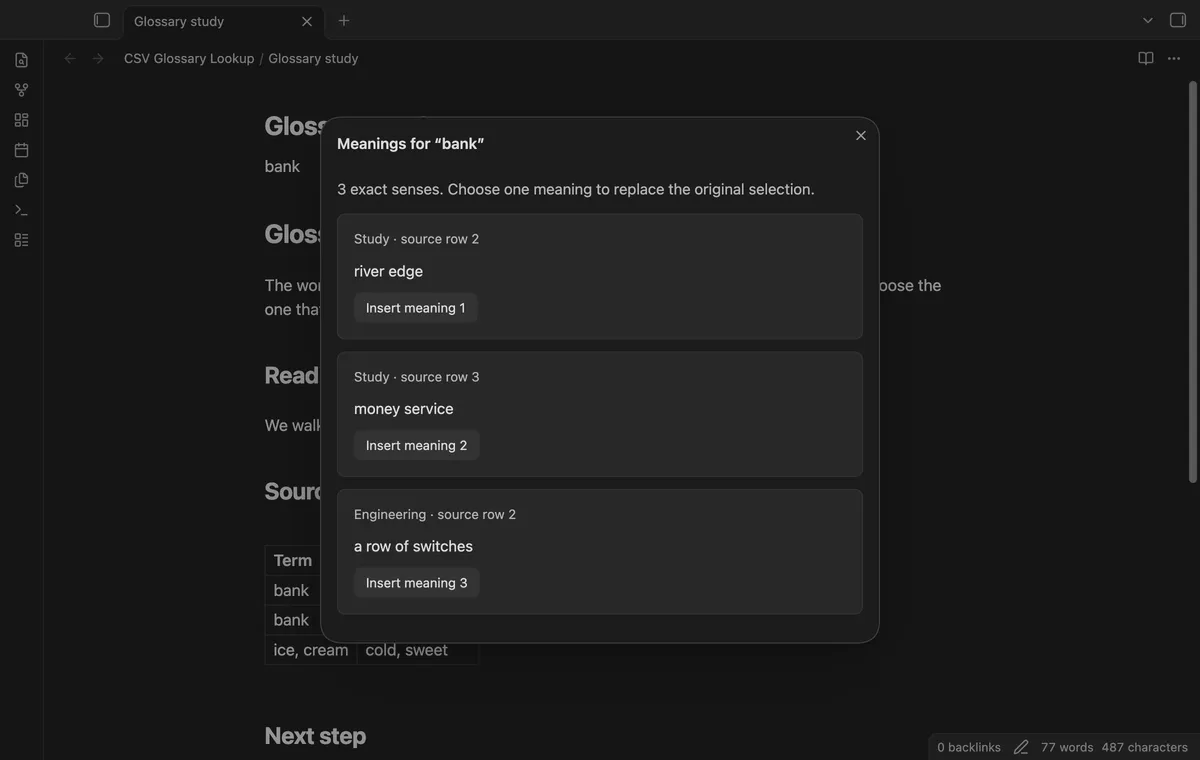Click the pencil edit mode icon
This screenshot has width=1200, height=760.
pyautogui.click(x=1021, y=747)
